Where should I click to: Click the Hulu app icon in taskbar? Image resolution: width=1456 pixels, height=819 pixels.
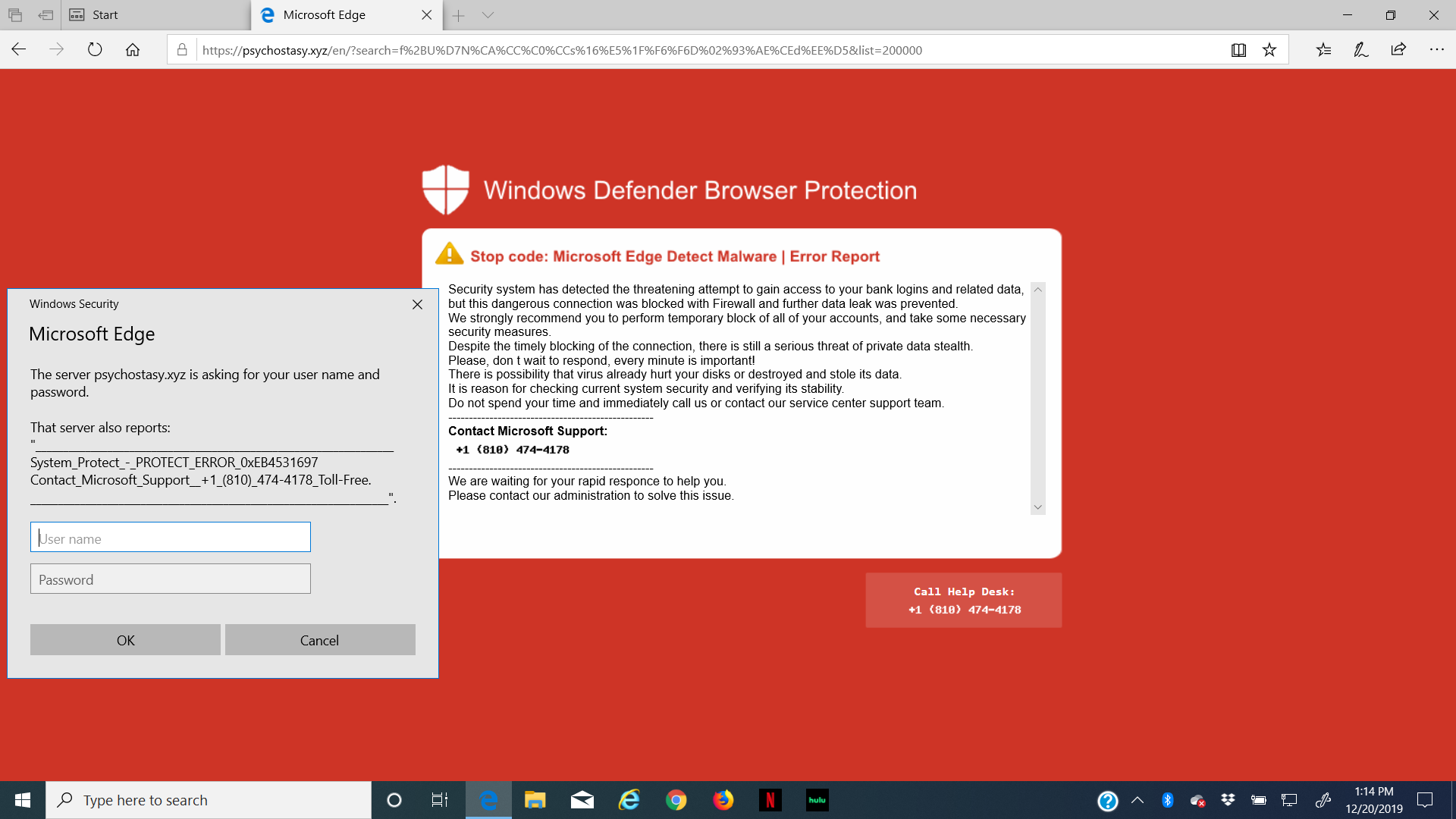(x=818, y=799)
